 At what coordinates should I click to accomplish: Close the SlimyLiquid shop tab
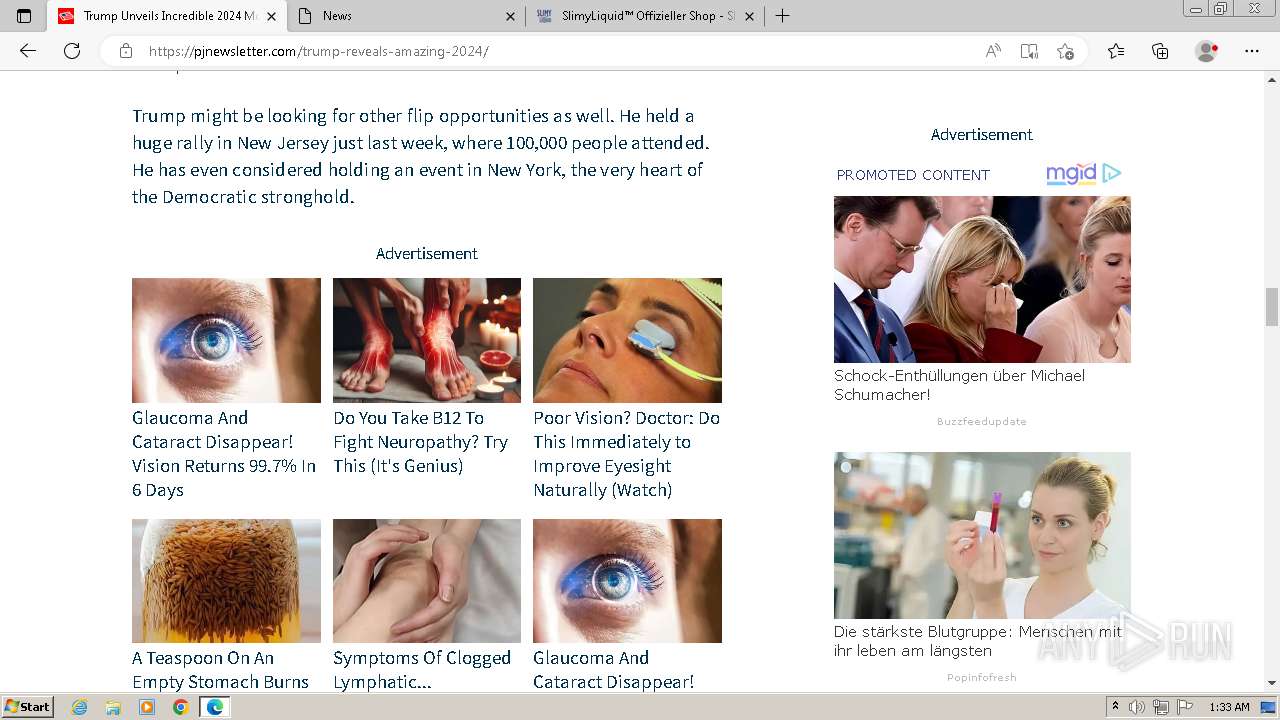point(749,16)
